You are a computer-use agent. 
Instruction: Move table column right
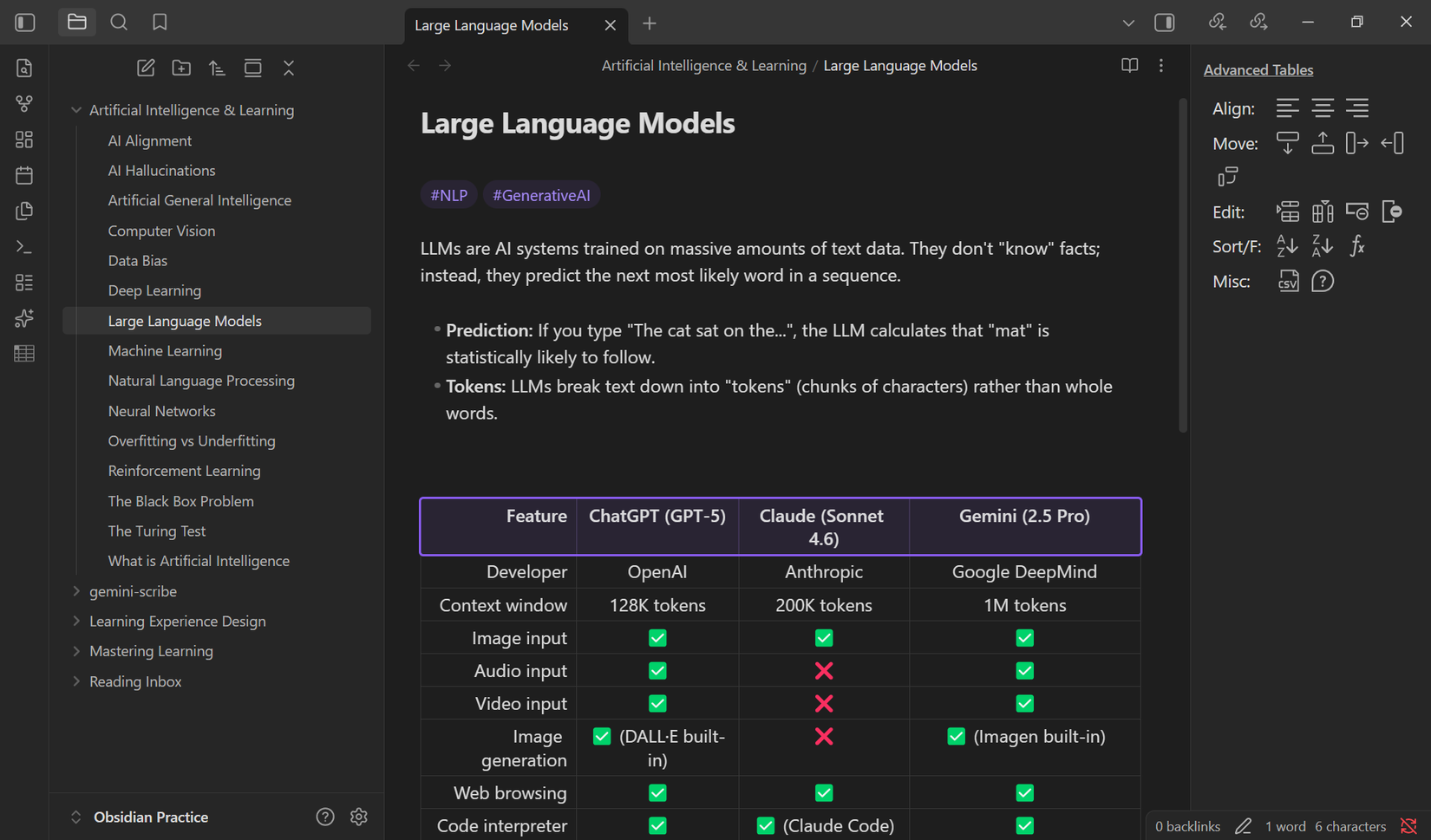coord(1357,143)
